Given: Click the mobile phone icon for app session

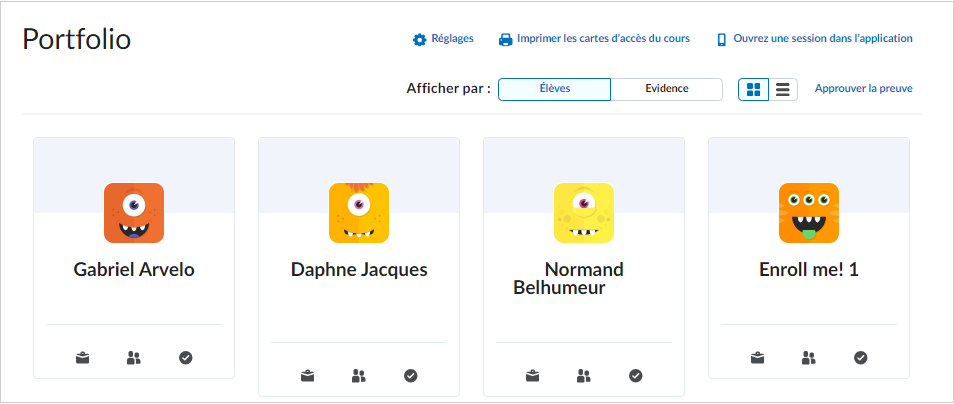Looking at the screenshot, I should click(722, 40).
